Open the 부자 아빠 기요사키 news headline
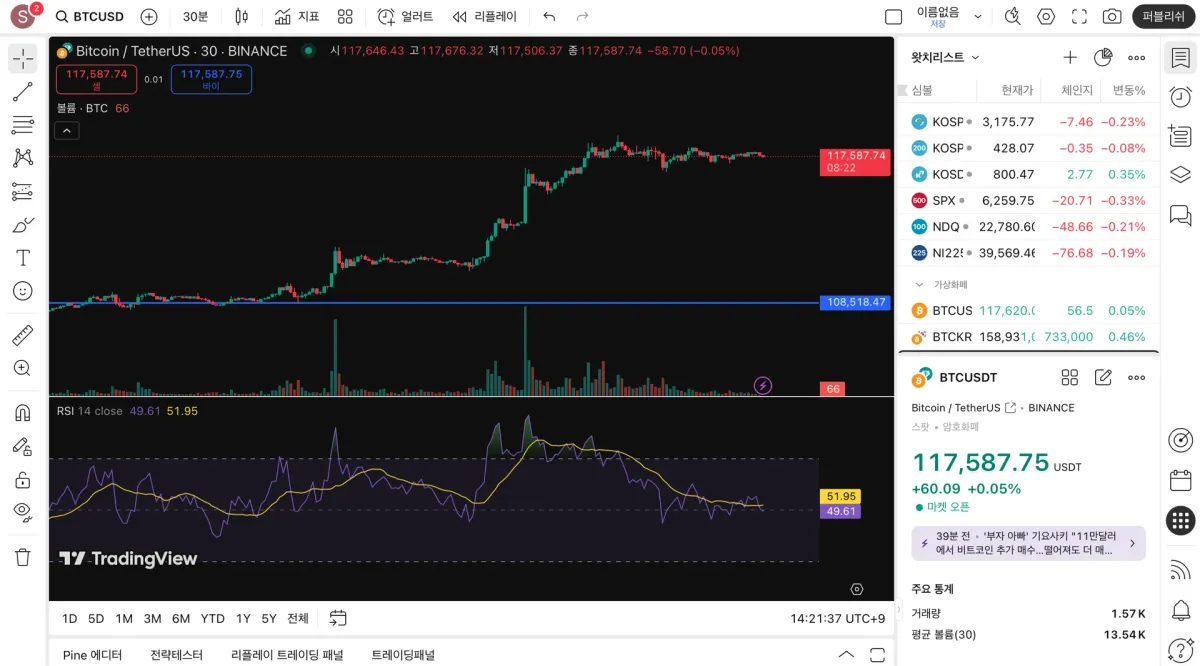Image resolution: width=1200 pixels, height=666 pixels. pyautogui.click(x=1028, y=543)
